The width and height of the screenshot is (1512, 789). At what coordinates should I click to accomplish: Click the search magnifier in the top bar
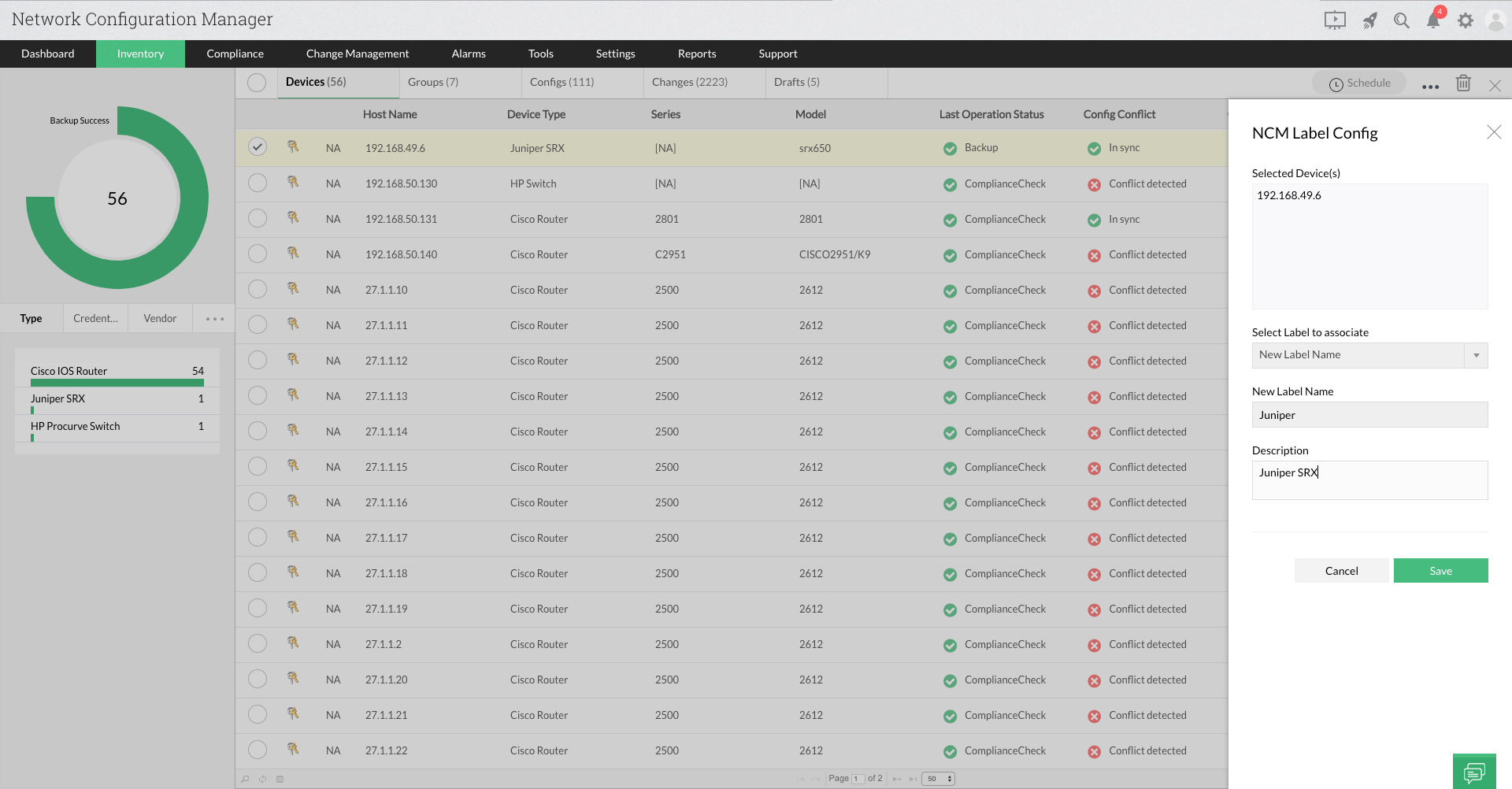(x=1402, y=20)
